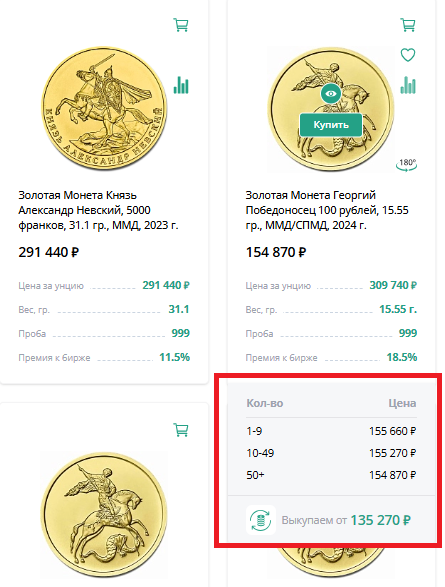Open price chart for Alexander Nevsky coin
The height and width of the screenshot is (587, 445).
click(181, 85)
